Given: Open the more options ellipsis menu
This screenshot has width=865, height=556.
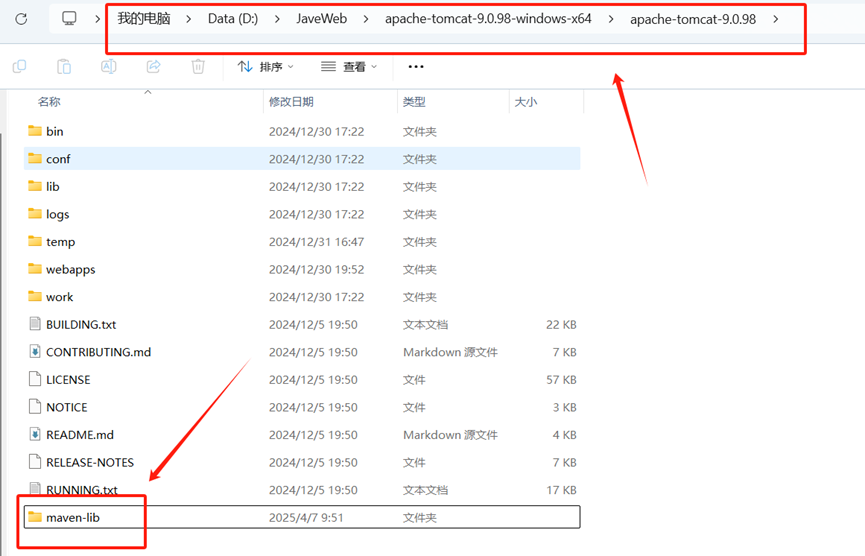Looking at the screenshot, I should point(416,67).
